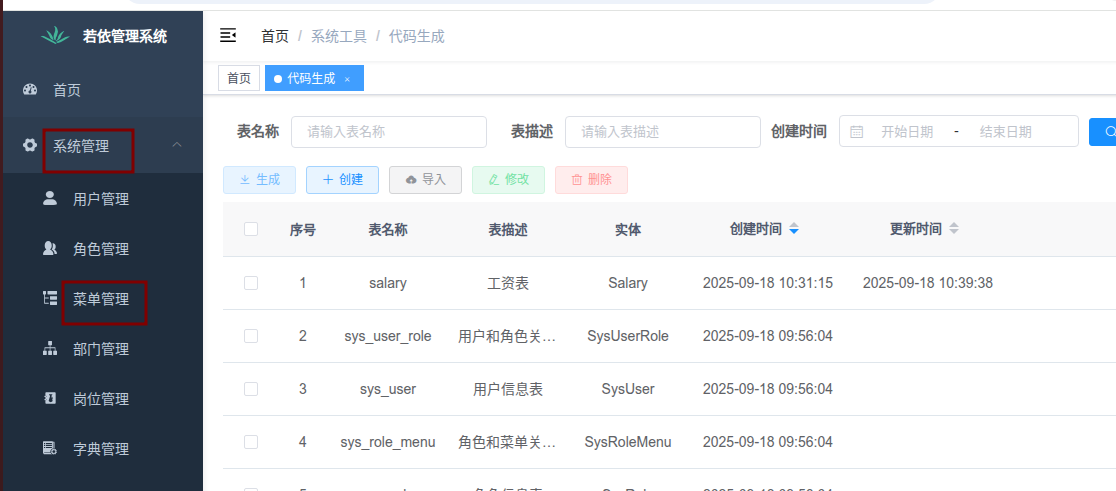Click the RuoYi green logo icon
This screenshot has height=491, width=1116.
(x=55, y=36)
